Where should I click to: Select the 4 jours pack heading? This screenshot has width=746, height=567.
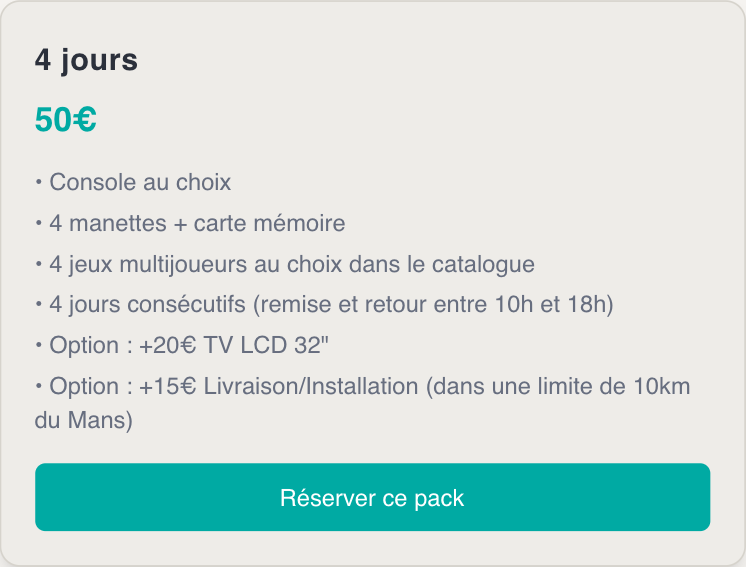tap(86, 60)
